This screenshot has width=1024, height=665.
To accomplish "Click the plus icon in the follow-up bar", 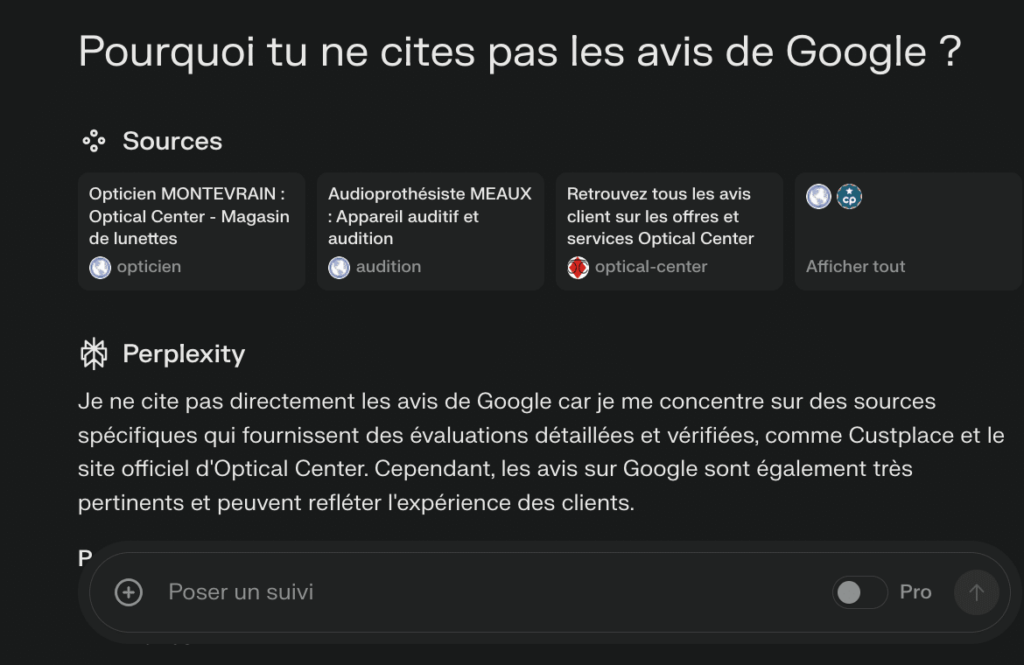I will point(129,592).
